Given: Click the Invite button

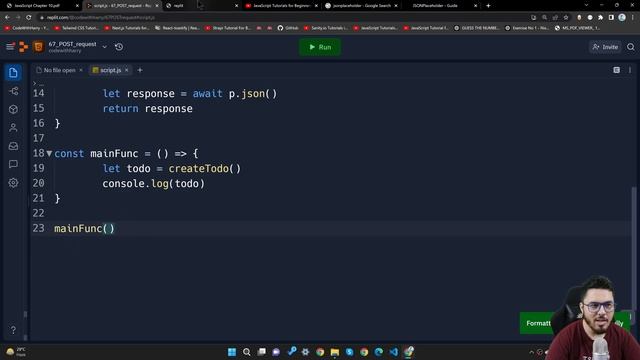Looking at the screenshot, I should tap(605, 47).
